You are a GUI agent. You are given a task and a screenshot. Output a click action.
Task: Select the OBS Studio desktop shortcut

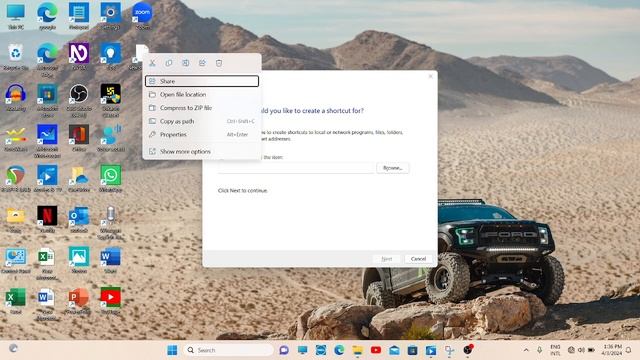click(x=79, y=100)
